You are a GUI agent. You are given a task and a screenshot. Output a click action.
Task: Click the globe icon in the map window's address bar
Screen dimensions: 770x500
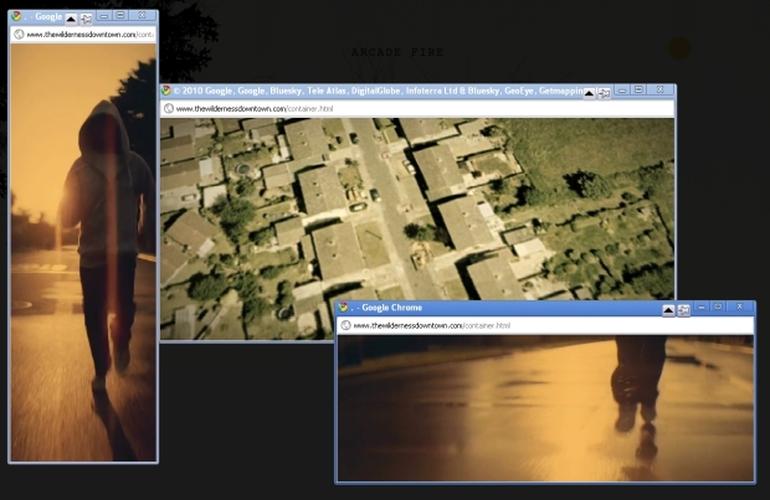coord(169,108)
